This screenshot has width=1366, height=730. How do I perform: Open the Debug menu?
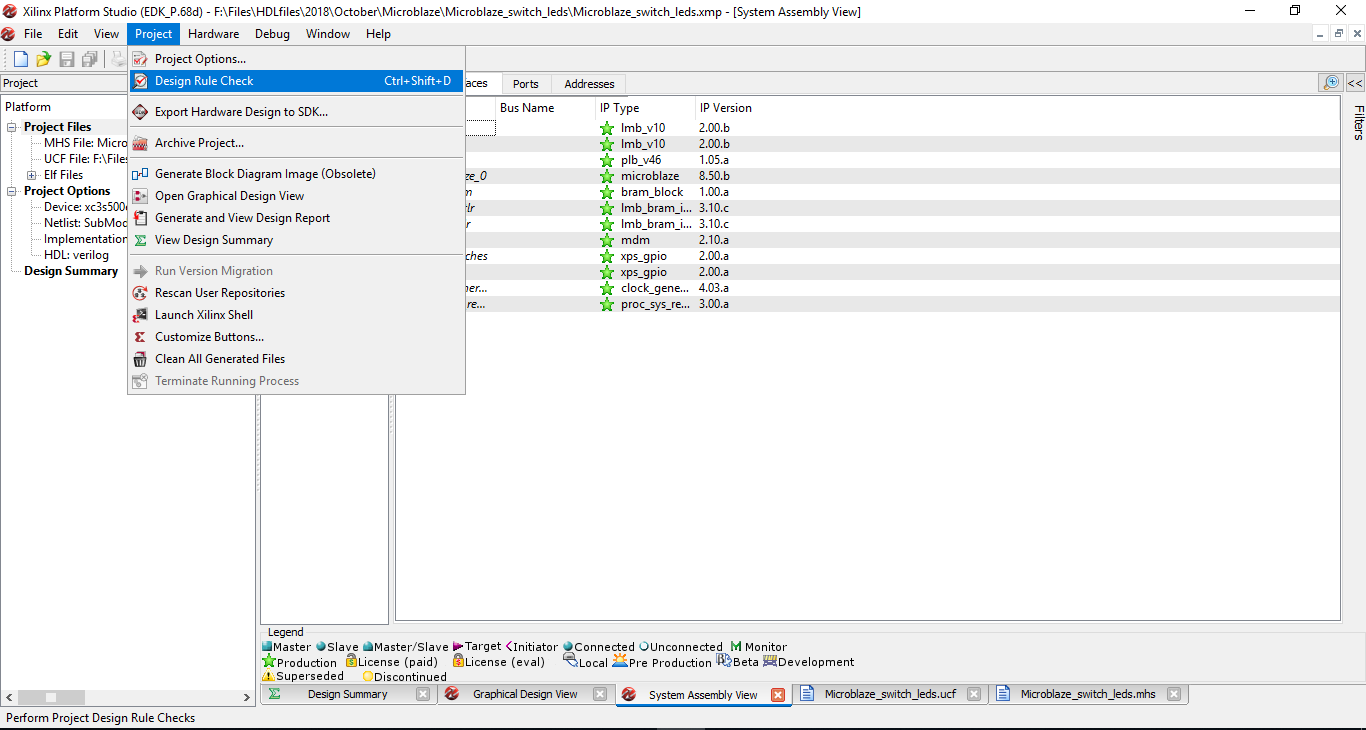(x=272, y=34)
